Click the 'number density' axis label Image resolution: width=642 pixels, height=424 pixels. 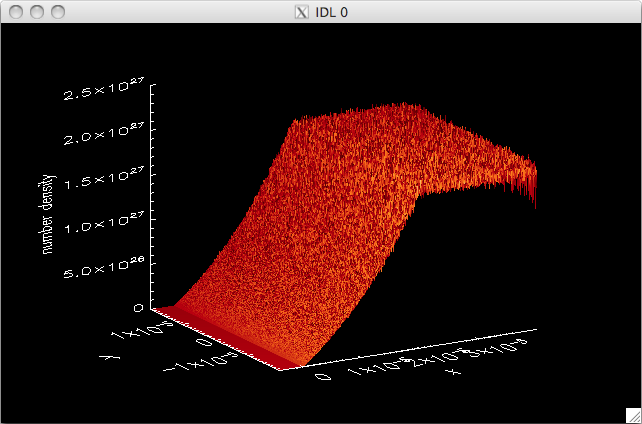(x=48, y=214)
